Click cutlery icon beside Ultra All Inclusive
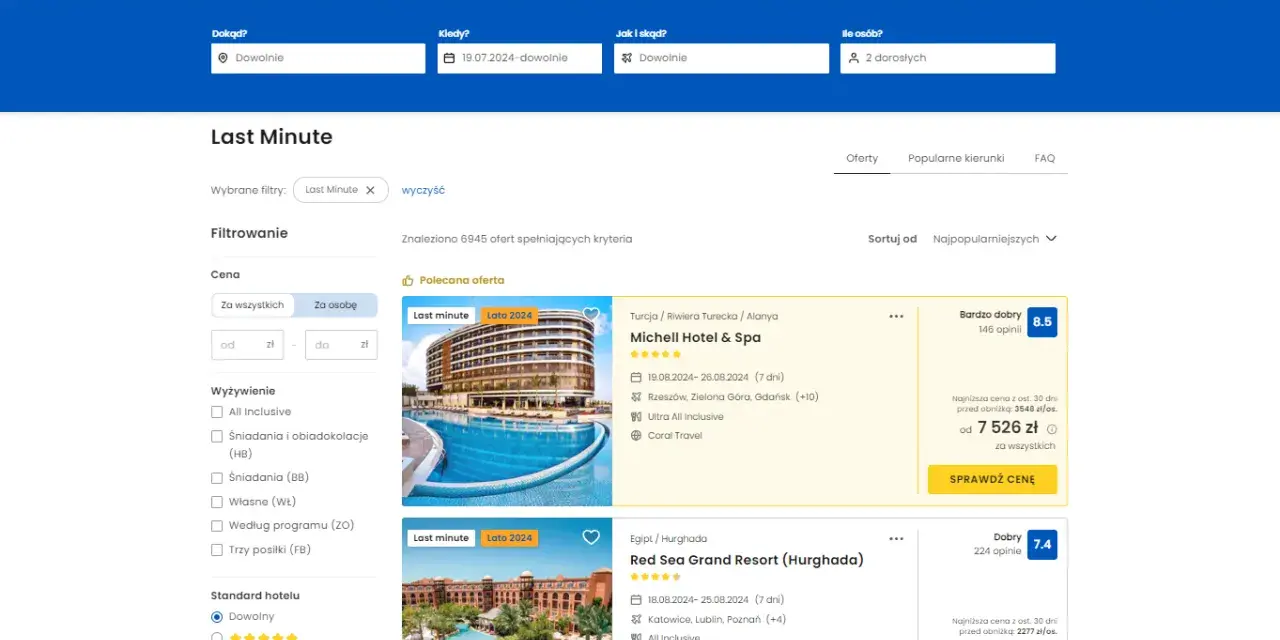This screenshot has width=1280, height=640. (x=636, y=416)
